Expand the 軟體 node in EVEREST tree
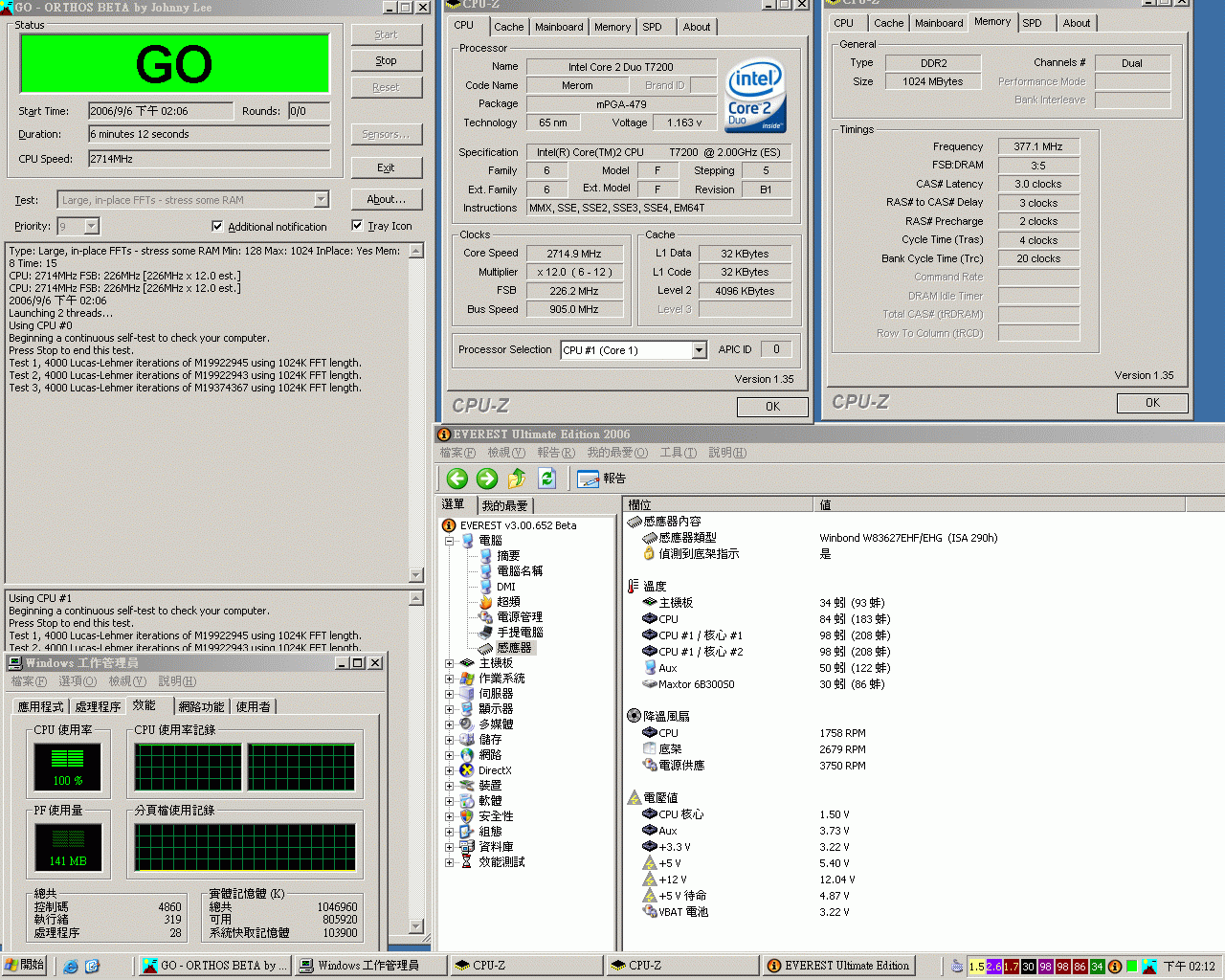 tap(449, 801)
